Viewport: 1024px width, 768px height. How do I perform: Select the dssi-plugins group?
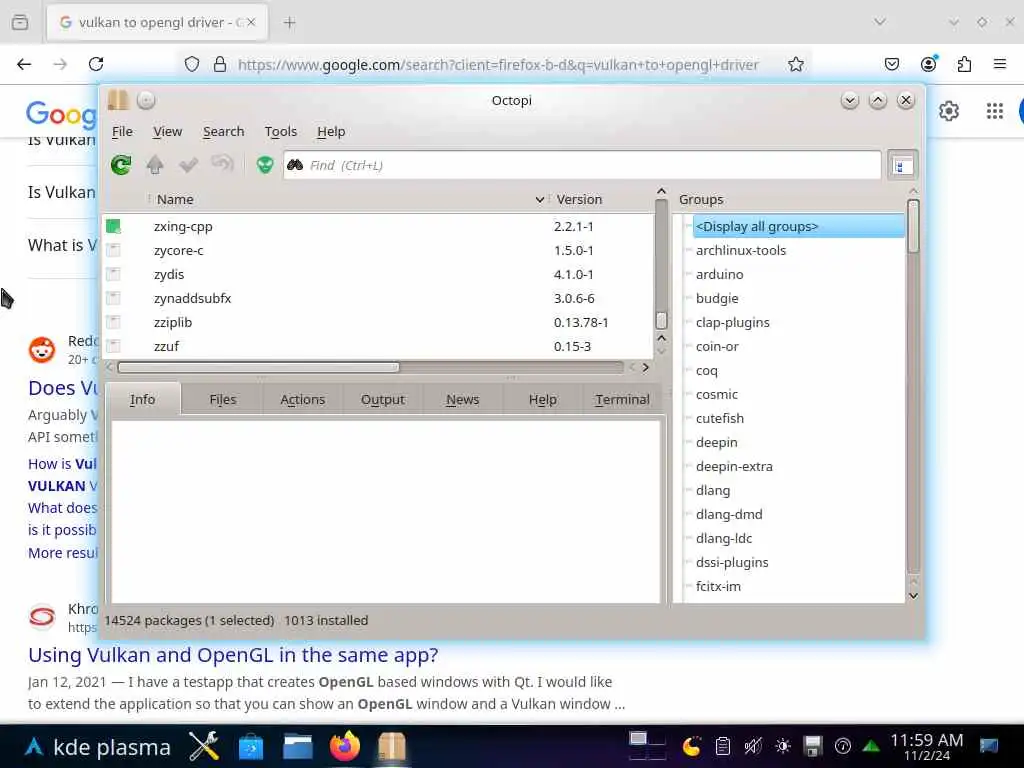(x=732, y=562)
